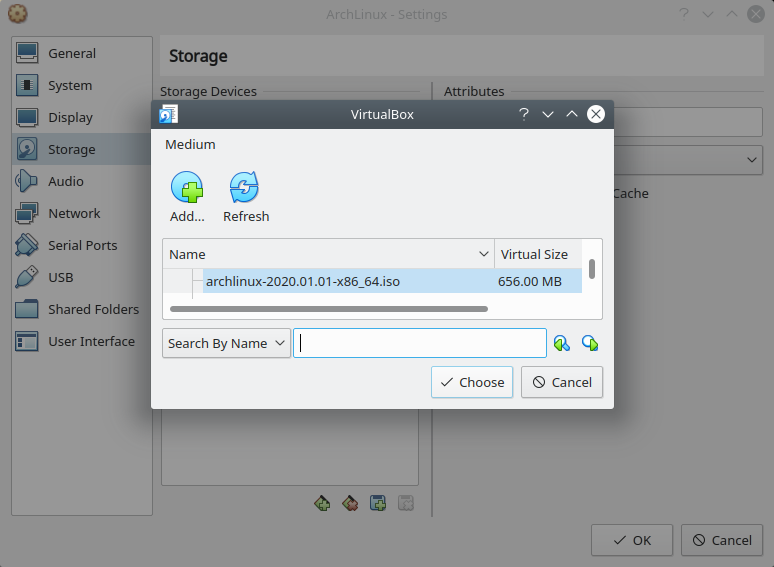Open System settings category
Image resolution: width=774 pixels, height=567 pixels.
click(x=82, y=85)
